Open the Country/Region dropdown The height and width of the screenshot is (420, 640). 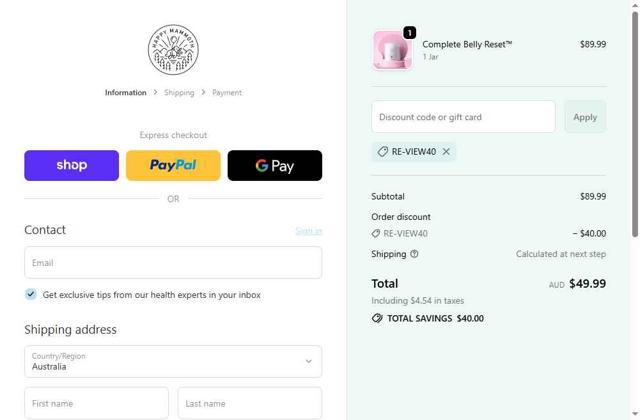173,361
